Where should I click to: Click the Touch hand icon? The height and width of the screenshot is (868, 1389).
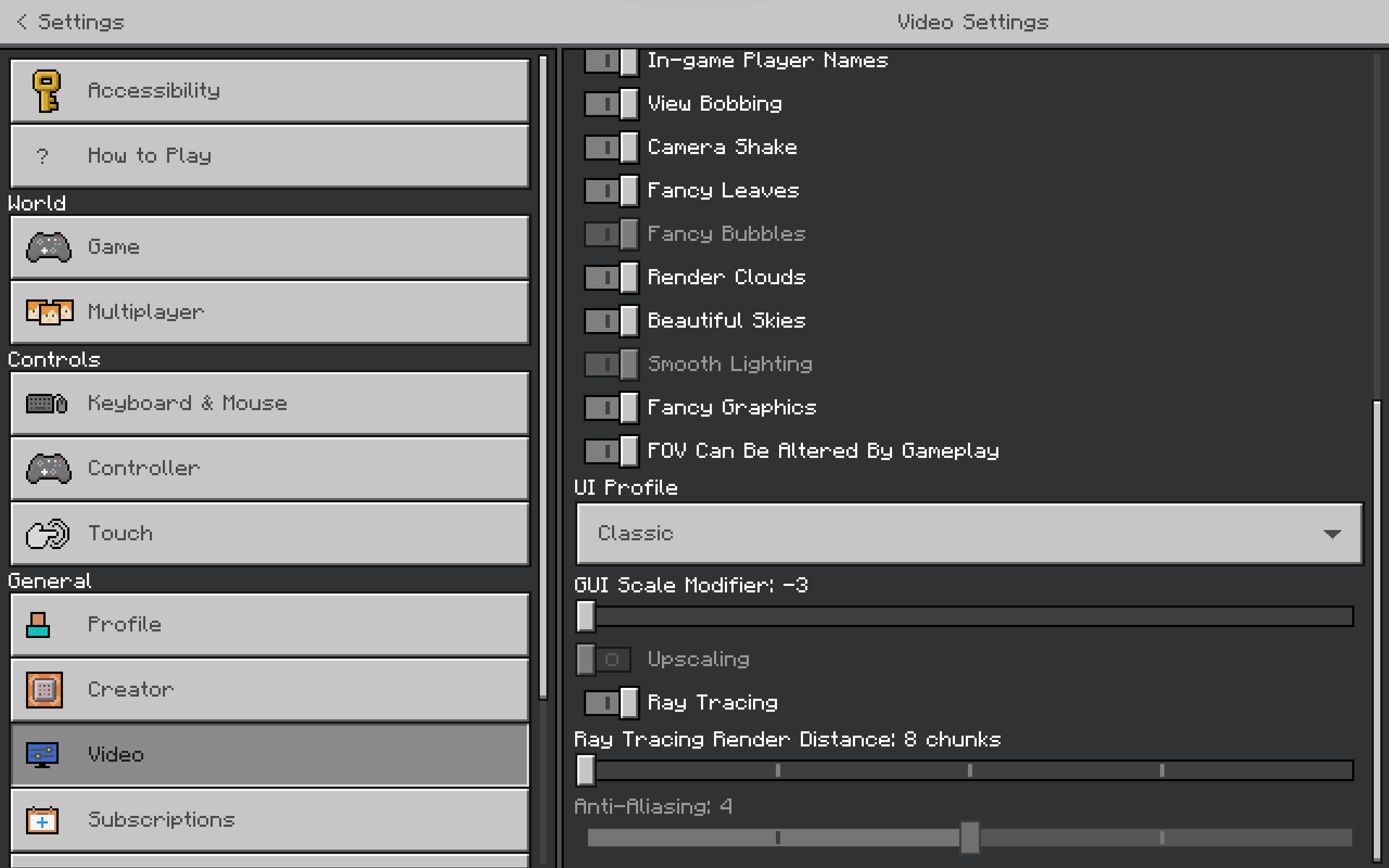pyautogui.click(x=48, y=534)
